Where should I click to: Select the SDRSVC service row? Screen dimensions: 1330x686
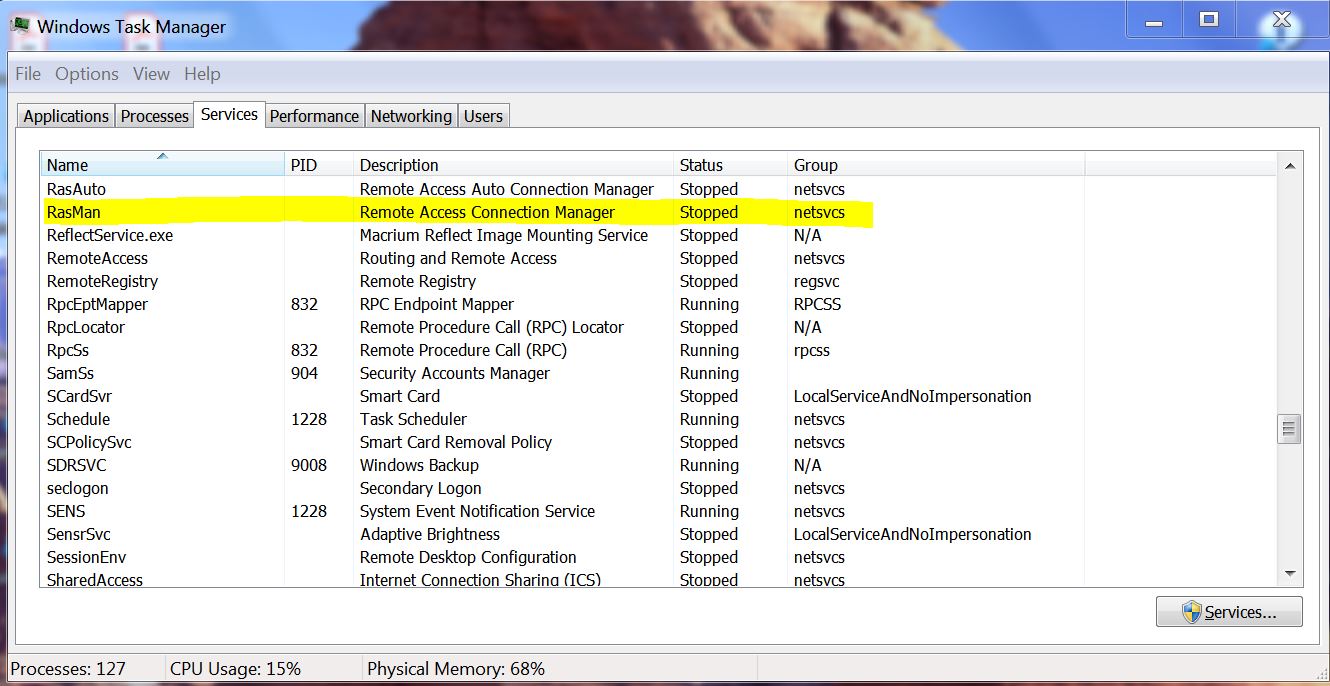(x=659, y=465)
